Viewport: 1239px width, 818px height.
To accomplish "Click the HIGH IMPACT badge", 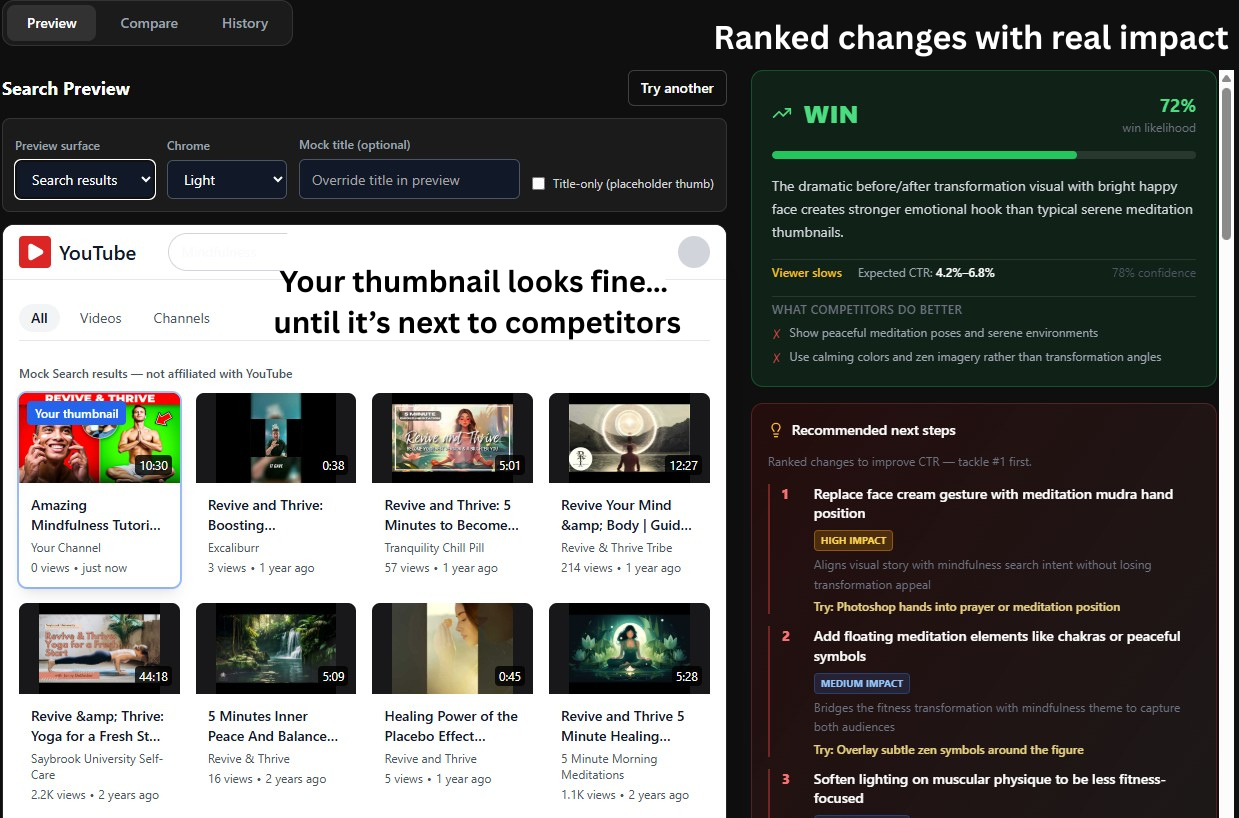I will coord(853,540).
